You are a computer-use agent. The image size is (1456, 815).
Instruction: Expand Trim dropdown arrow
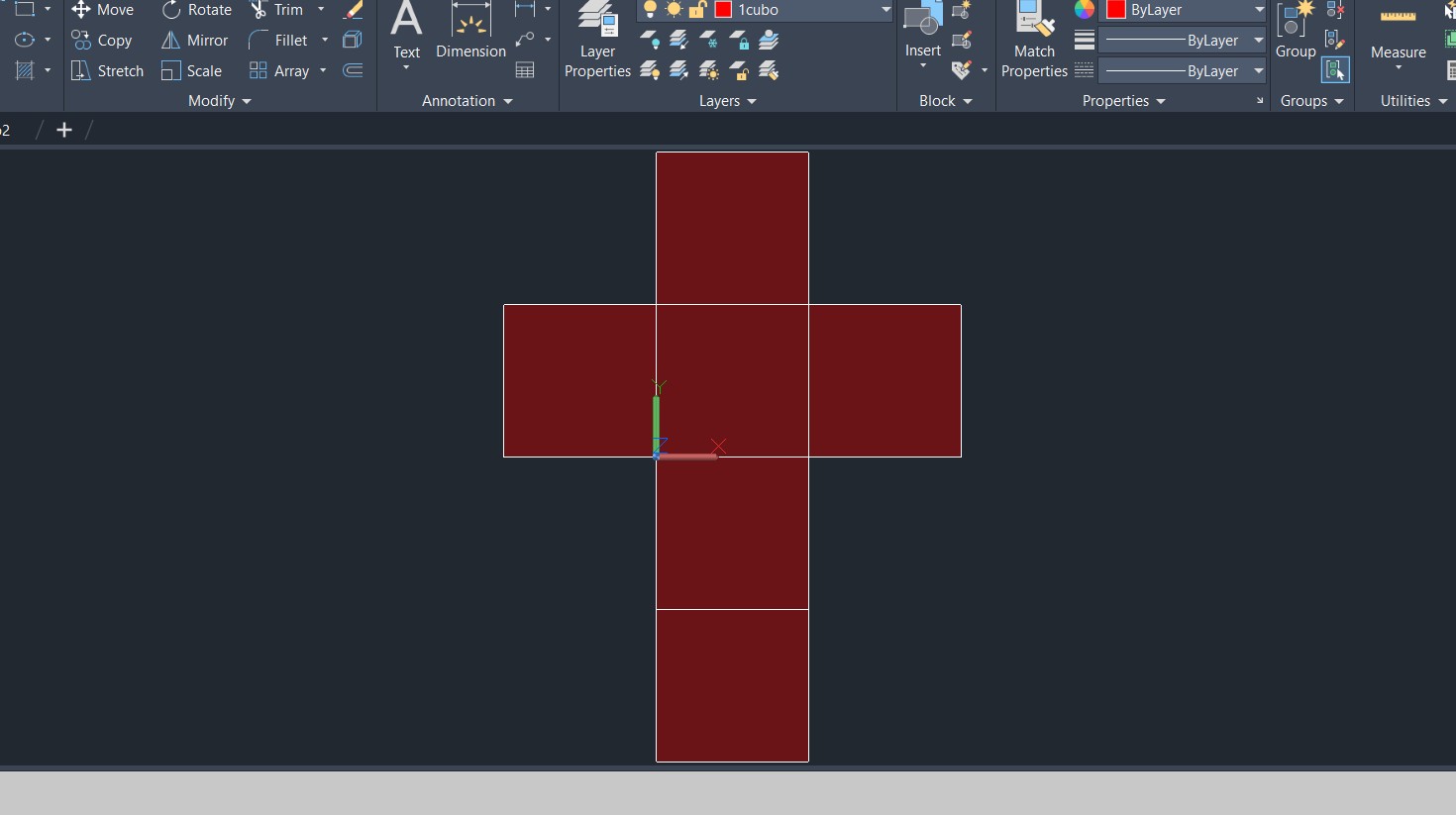point(321,10)
